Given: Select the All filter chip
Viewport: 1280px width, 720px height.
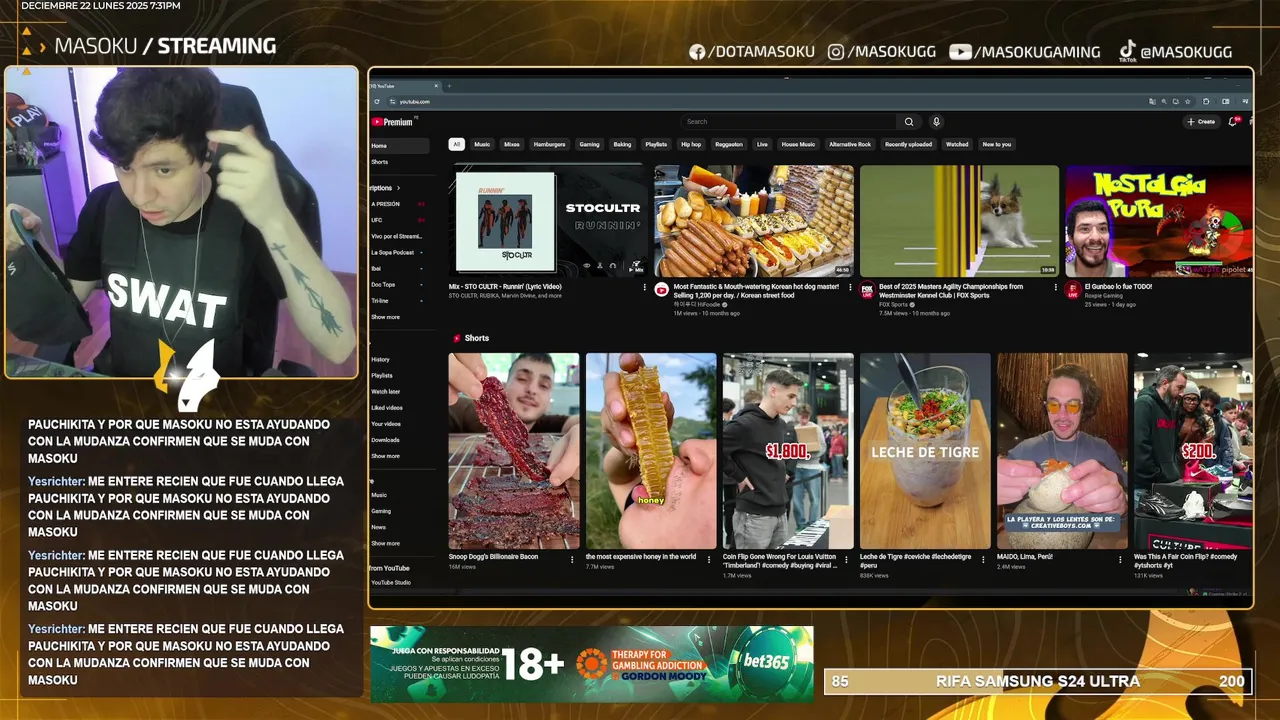Looking at the screenshot, I should pyautogui.click(x=456, y=144).
